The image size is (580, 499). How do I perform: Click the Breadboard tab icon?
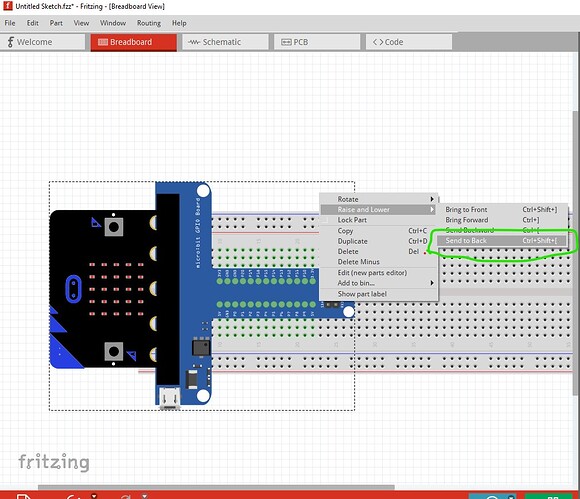pos(103,42)
